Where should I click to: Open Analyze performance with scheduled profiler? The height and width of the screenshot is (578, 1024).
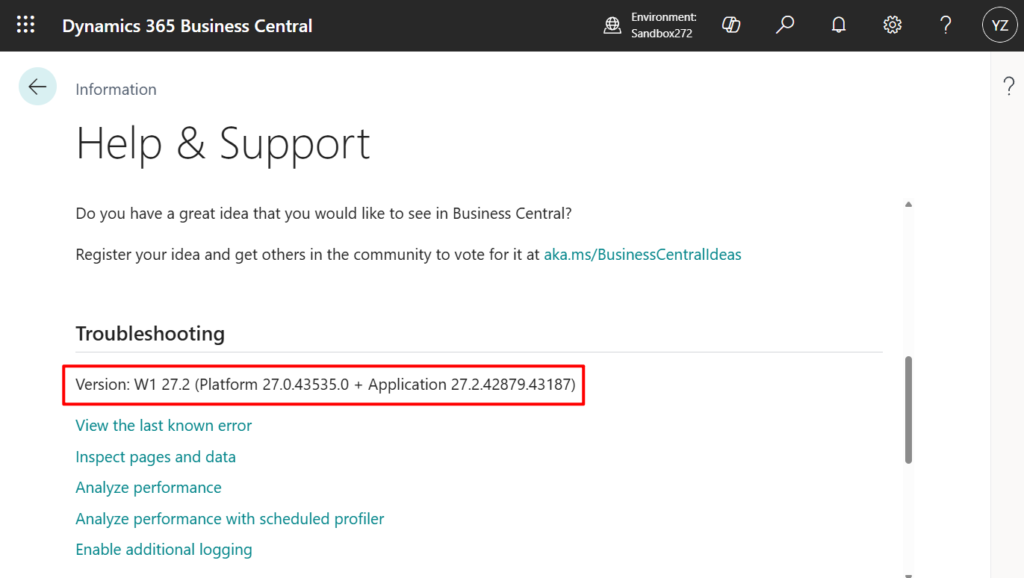[229, 519]
